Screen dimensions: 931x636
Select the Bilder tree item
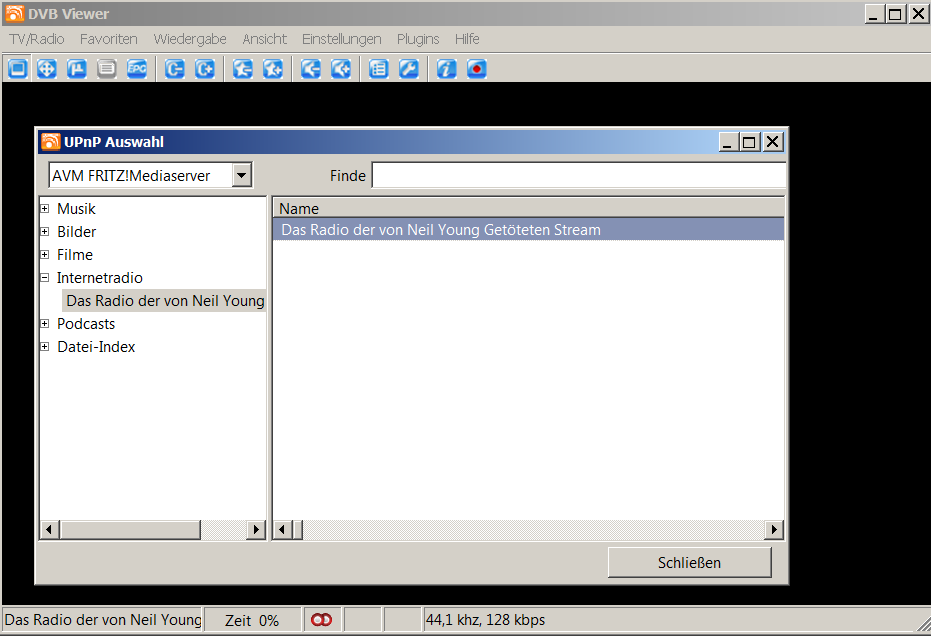click(77, 232)
